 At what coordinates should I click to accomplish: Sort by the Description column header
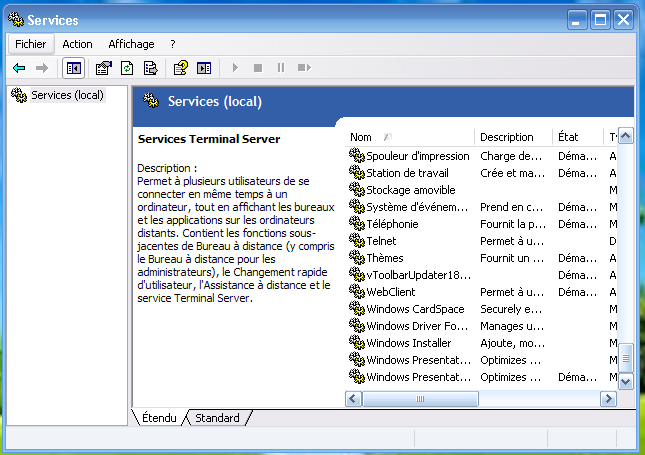pyautogui.click(x=513, y=137)
